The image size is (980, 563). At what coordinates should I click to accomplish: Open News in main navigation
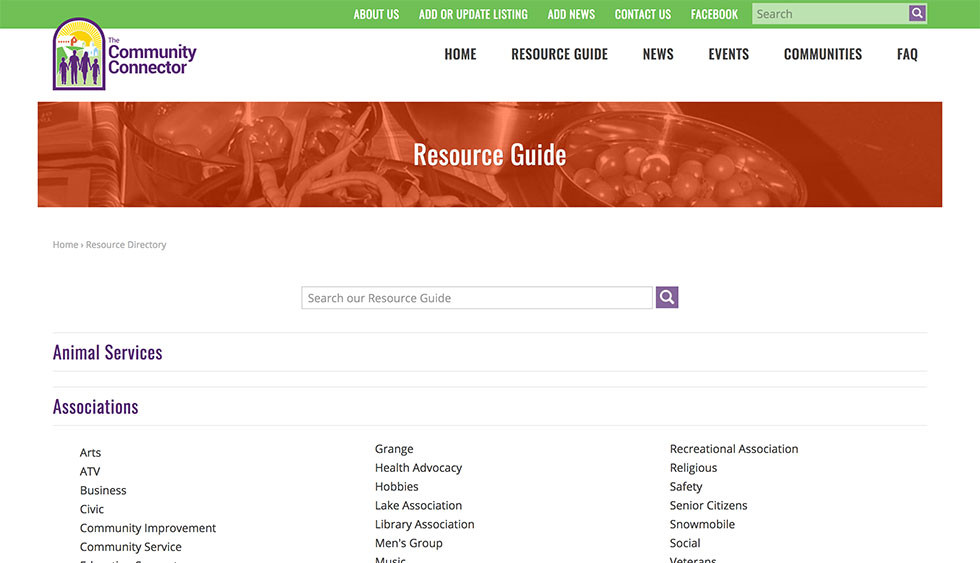click(x=658, y=54)
